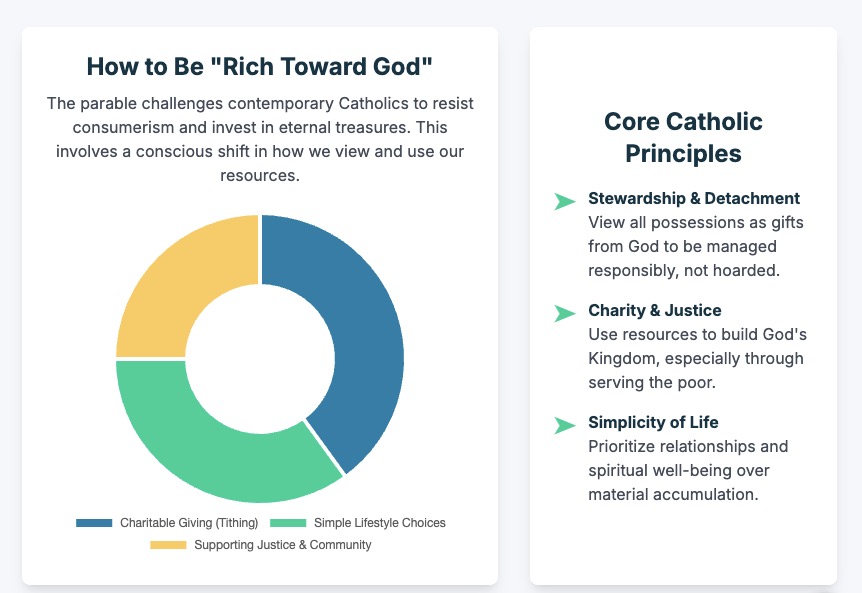Click the Stewardship & Detachment title
Viewport: 862px width, 593px height.
pos(694,198)
